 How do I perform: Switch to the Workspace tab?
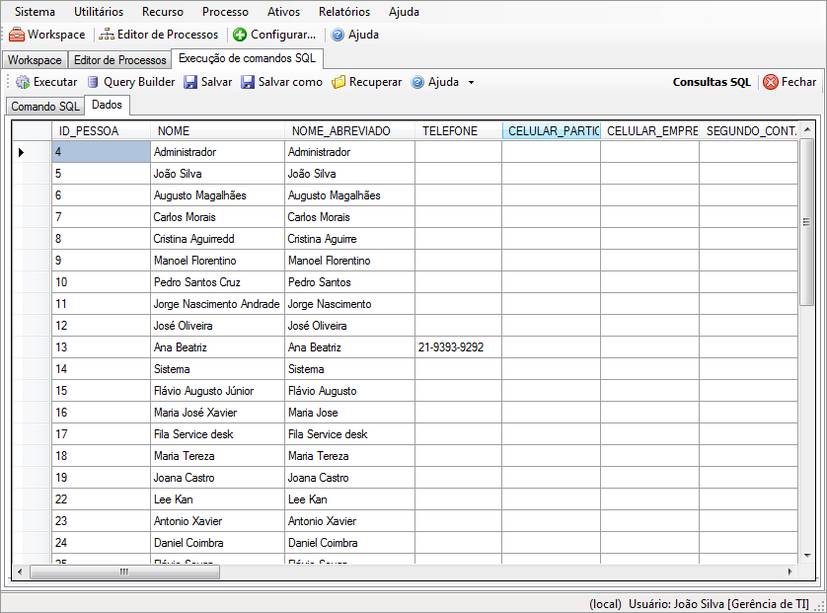click(x=34, y=60)
